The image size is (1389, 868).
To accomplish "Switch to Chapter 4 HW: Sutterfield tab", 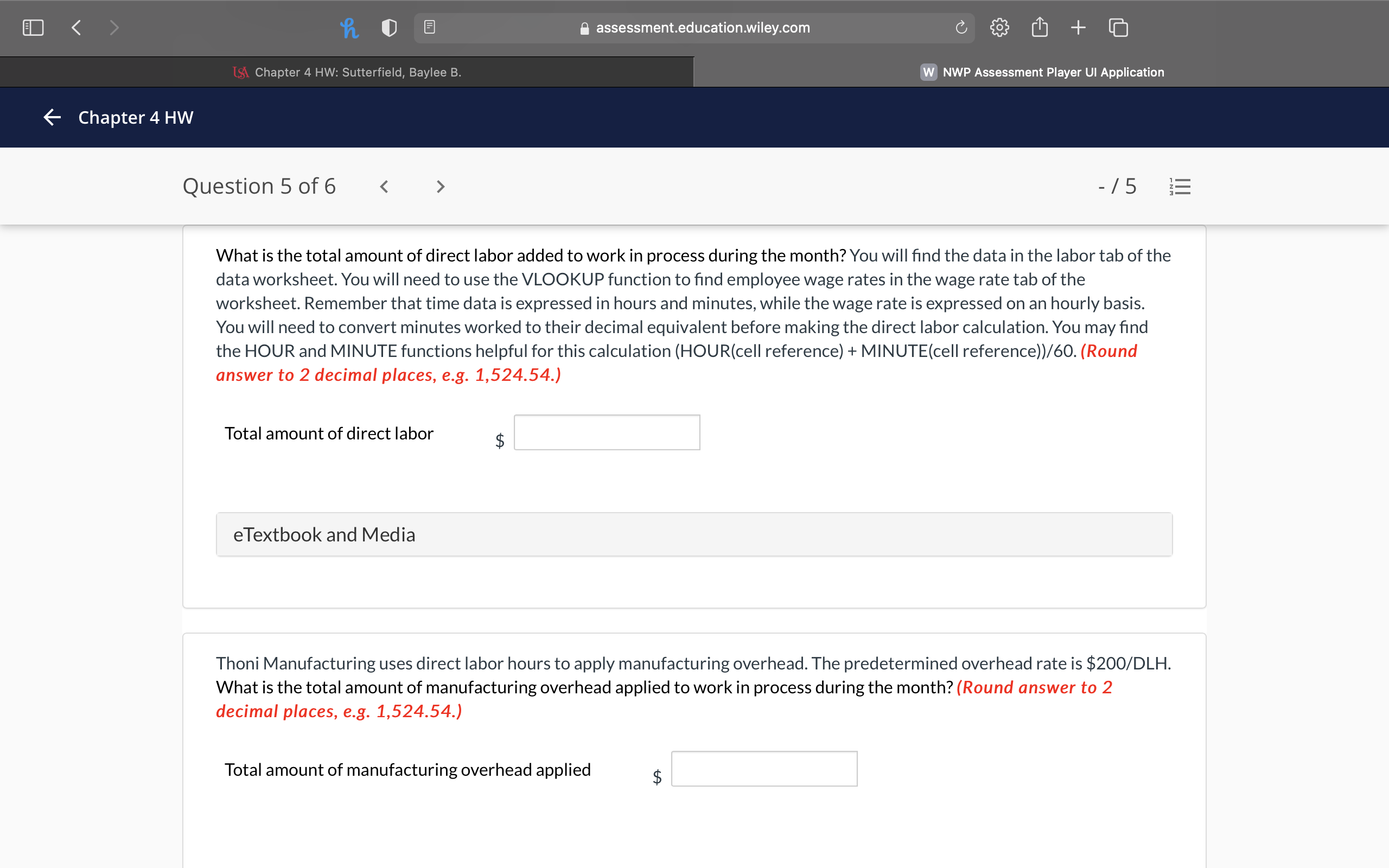I will pyautogui.click(x=347, y=72).
